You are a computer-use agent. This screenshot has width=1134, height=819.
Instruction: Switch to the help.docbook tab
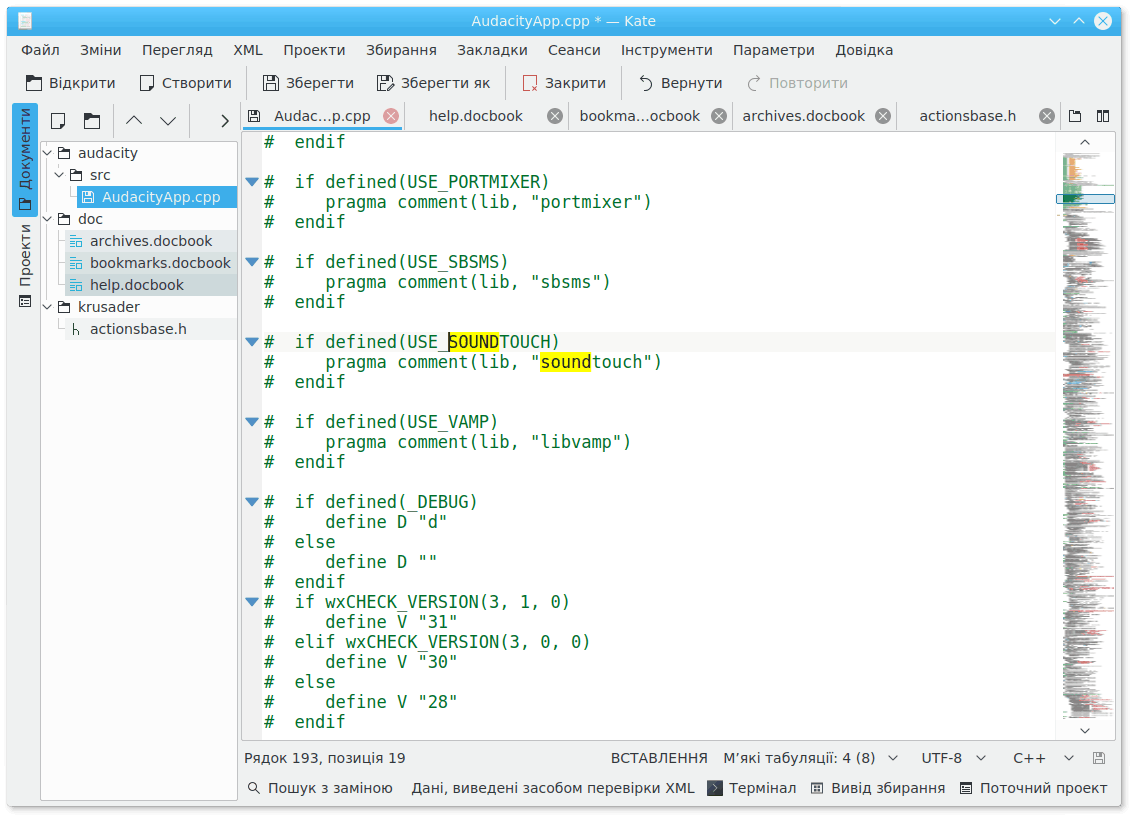pyautogui.click(x=476, y=116)
